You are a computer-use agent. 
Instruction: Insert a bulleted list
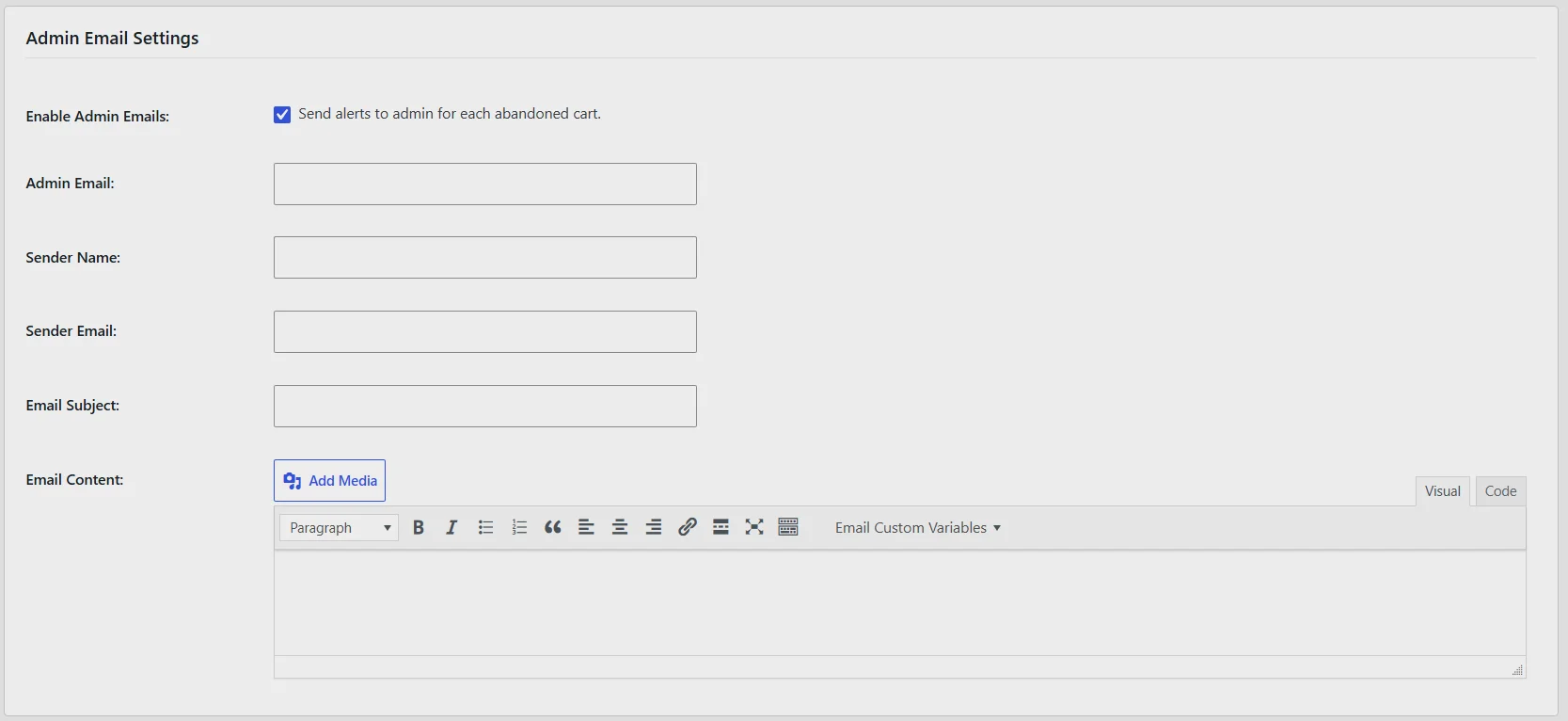point(485,528)
